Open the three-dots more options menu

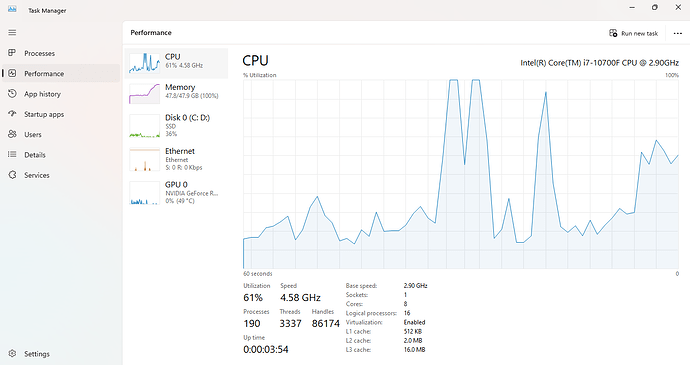pos(678,33)
